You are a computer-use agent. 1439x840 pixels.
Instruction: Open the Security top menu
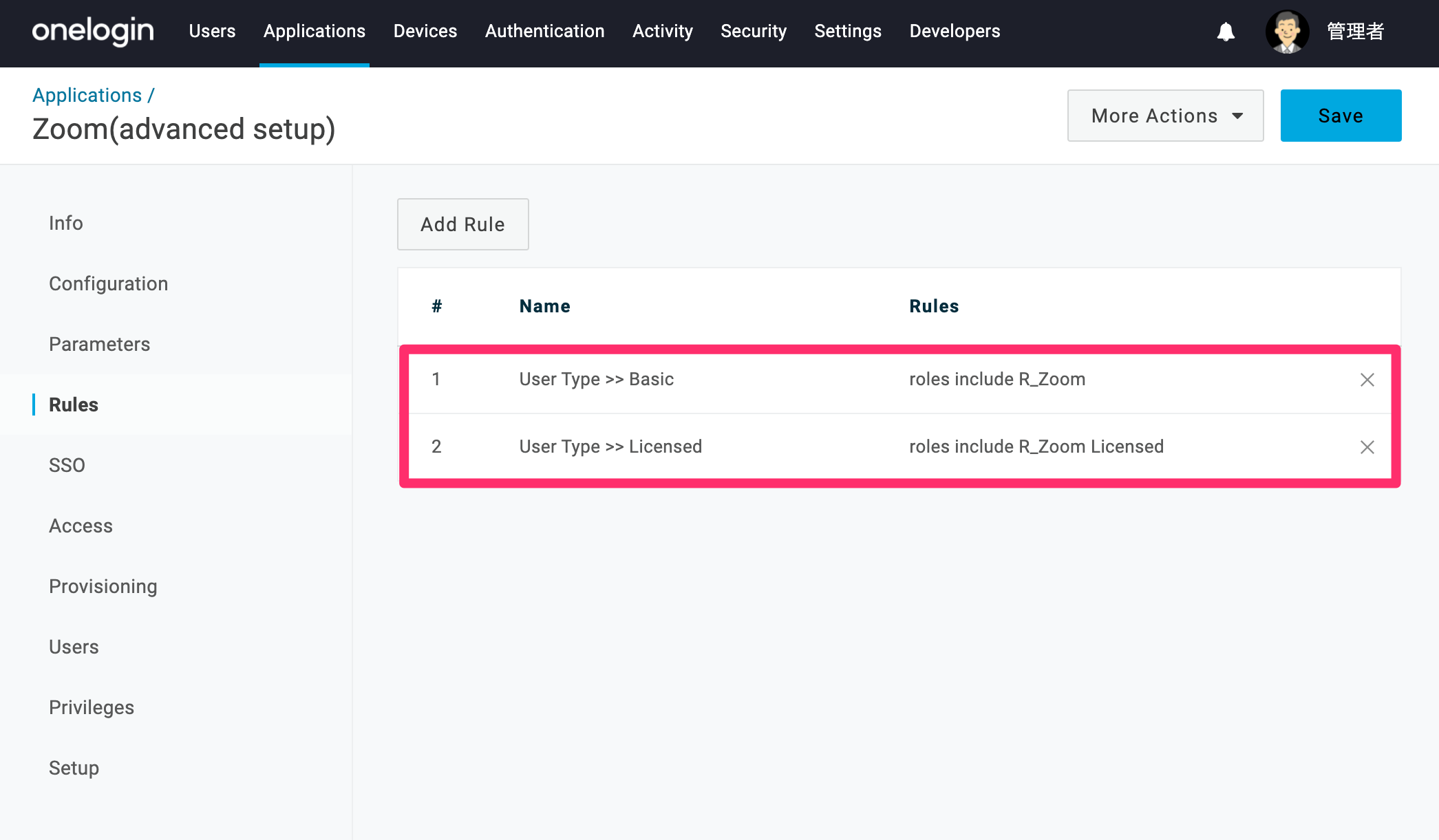coord(754,31)
